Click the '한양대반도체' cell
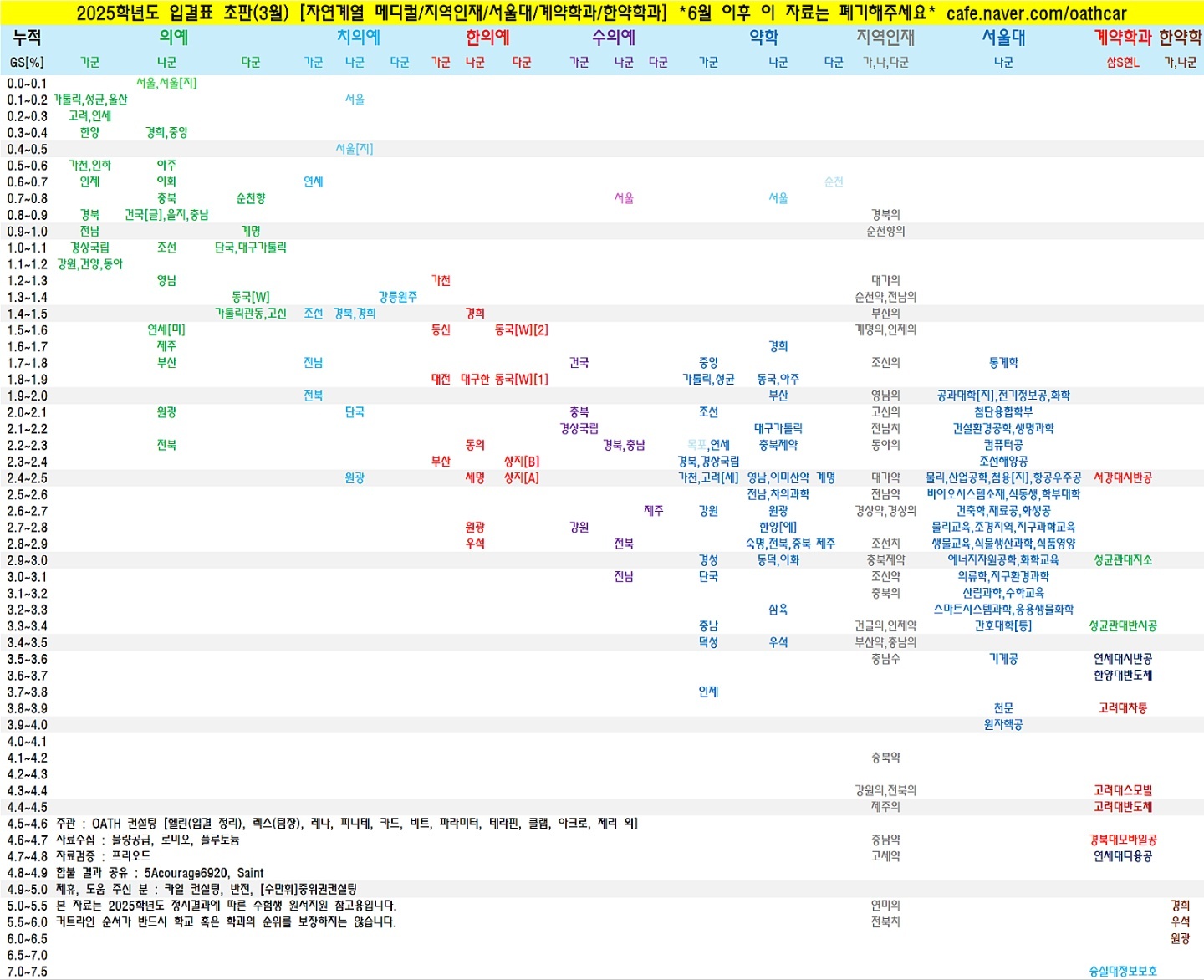 (1123, 676)
